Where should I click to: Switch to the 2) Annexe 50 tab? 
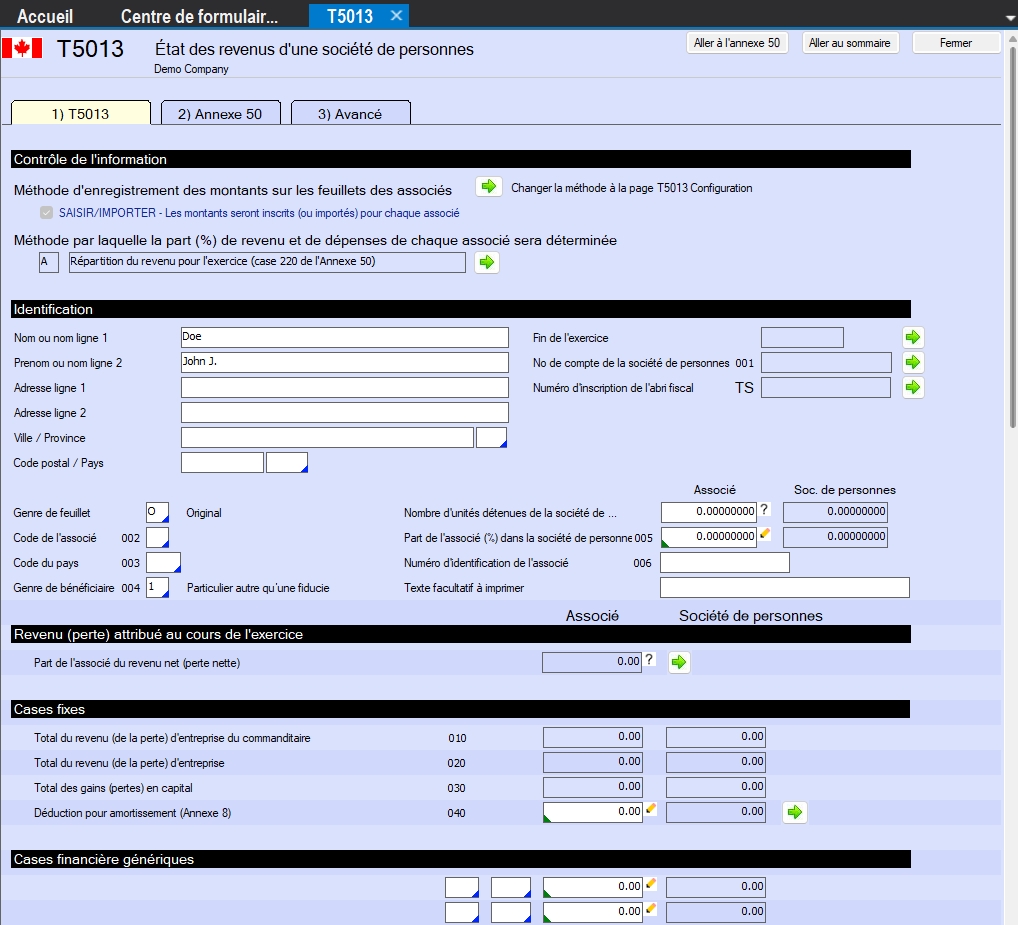[x=220, y=114]
